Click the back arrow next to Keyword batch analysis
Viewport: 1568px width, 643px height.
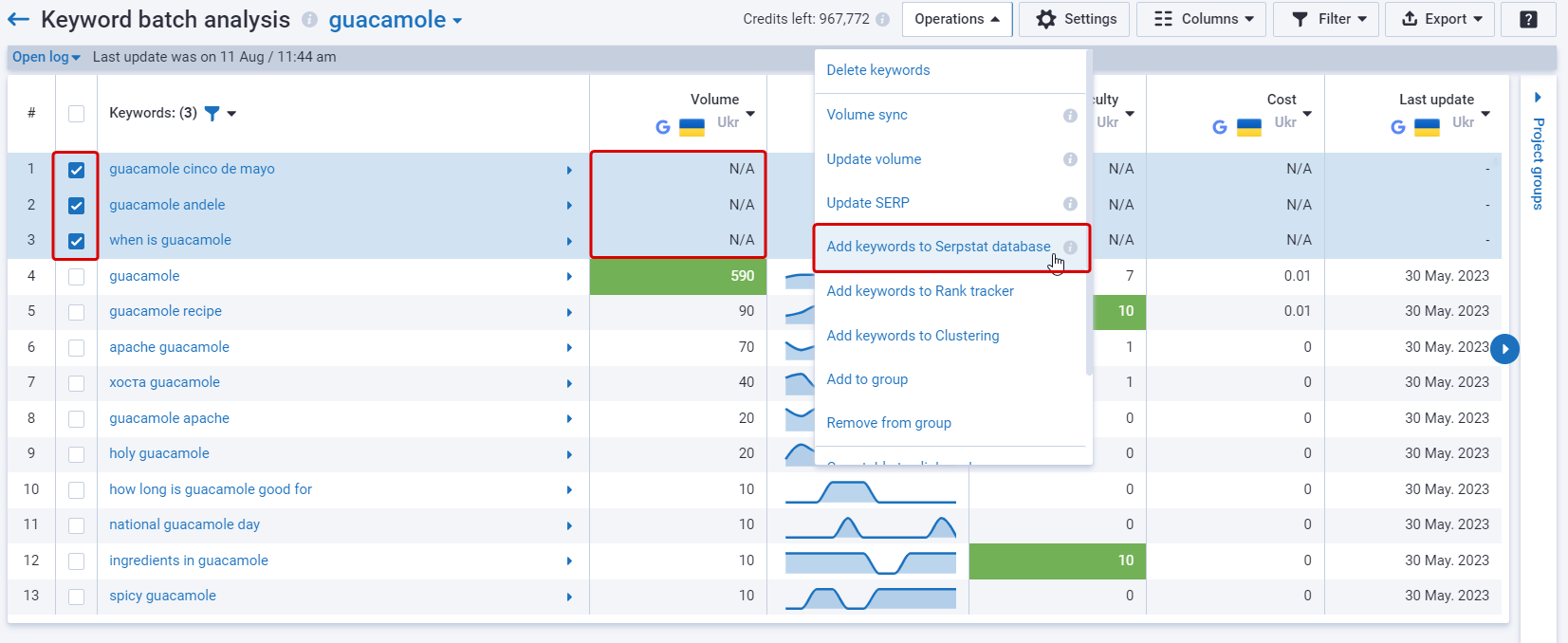pos(18,19)
